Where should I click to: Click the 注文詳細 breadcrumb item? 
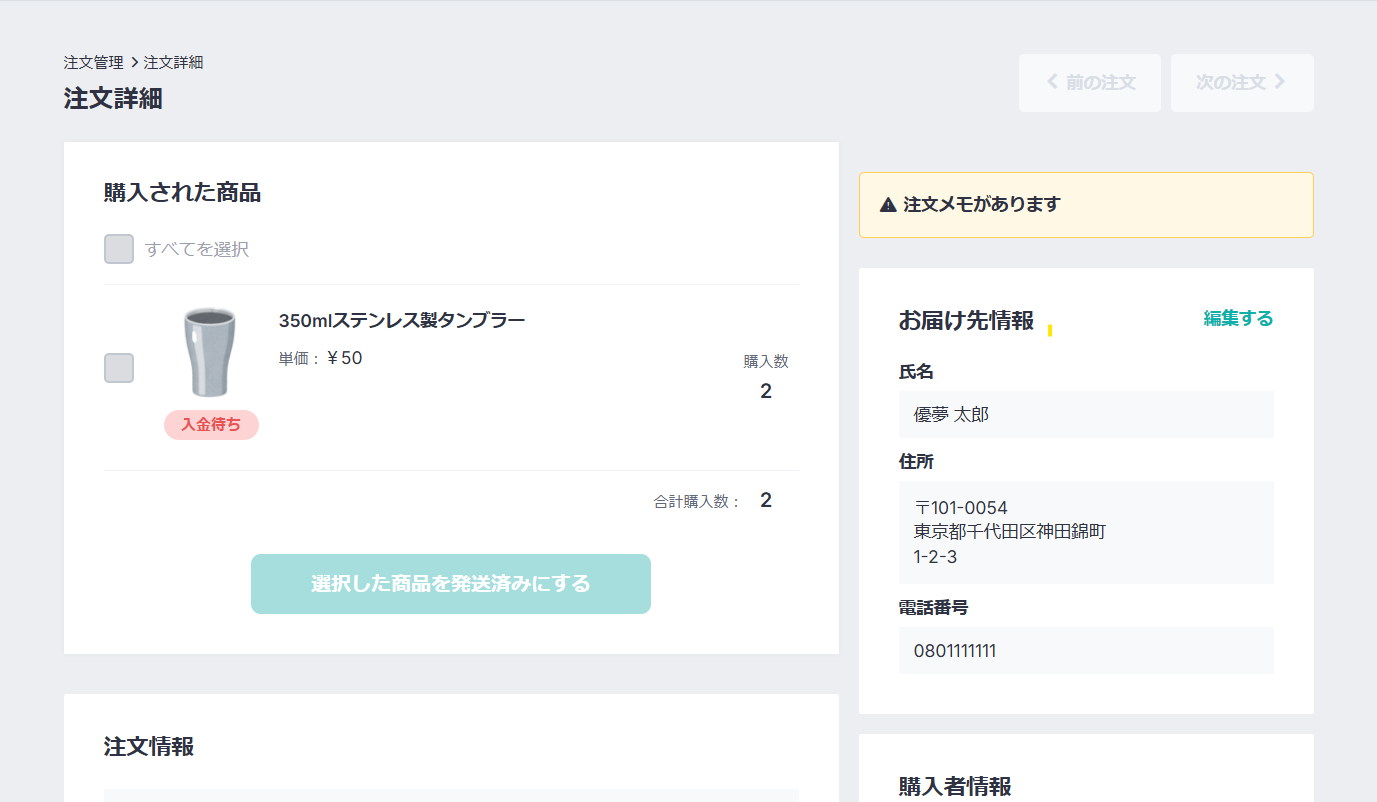(x=173, y=63)
